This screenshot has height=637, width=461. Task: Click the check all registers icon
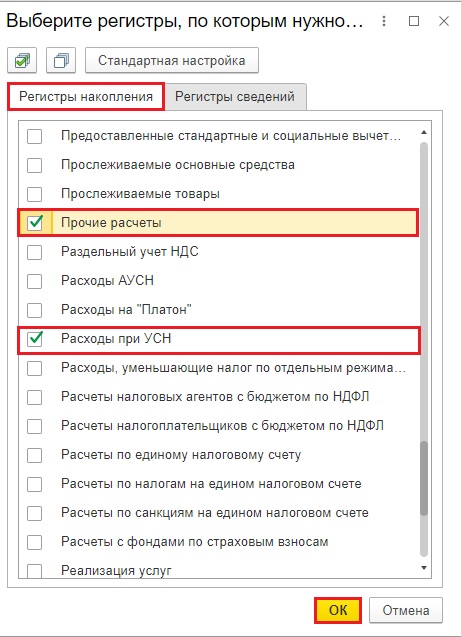pos(22,61)
